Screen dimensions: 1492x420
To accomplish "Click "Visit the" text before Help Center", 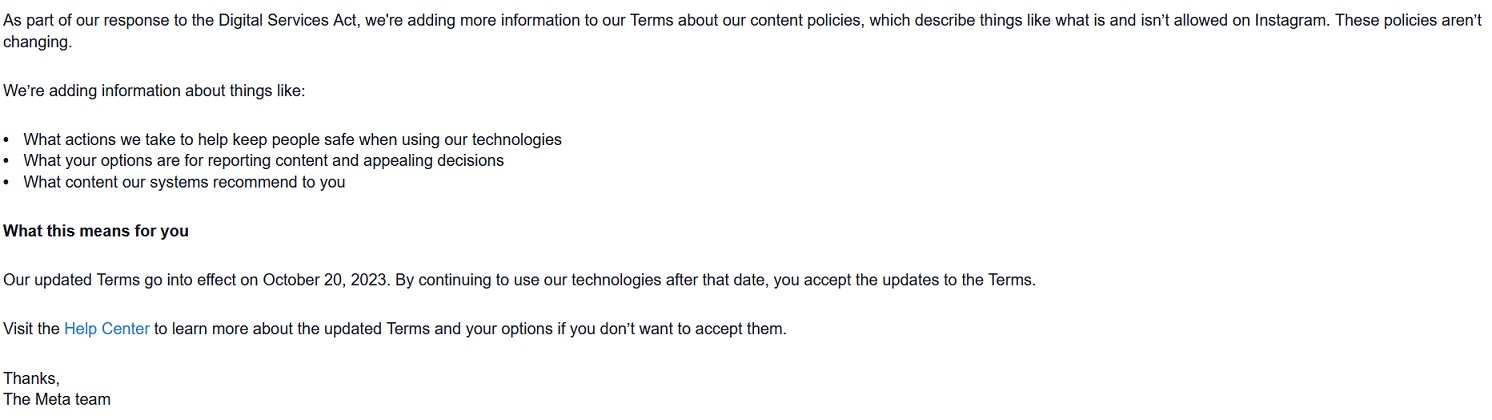I will coord(32,329).
